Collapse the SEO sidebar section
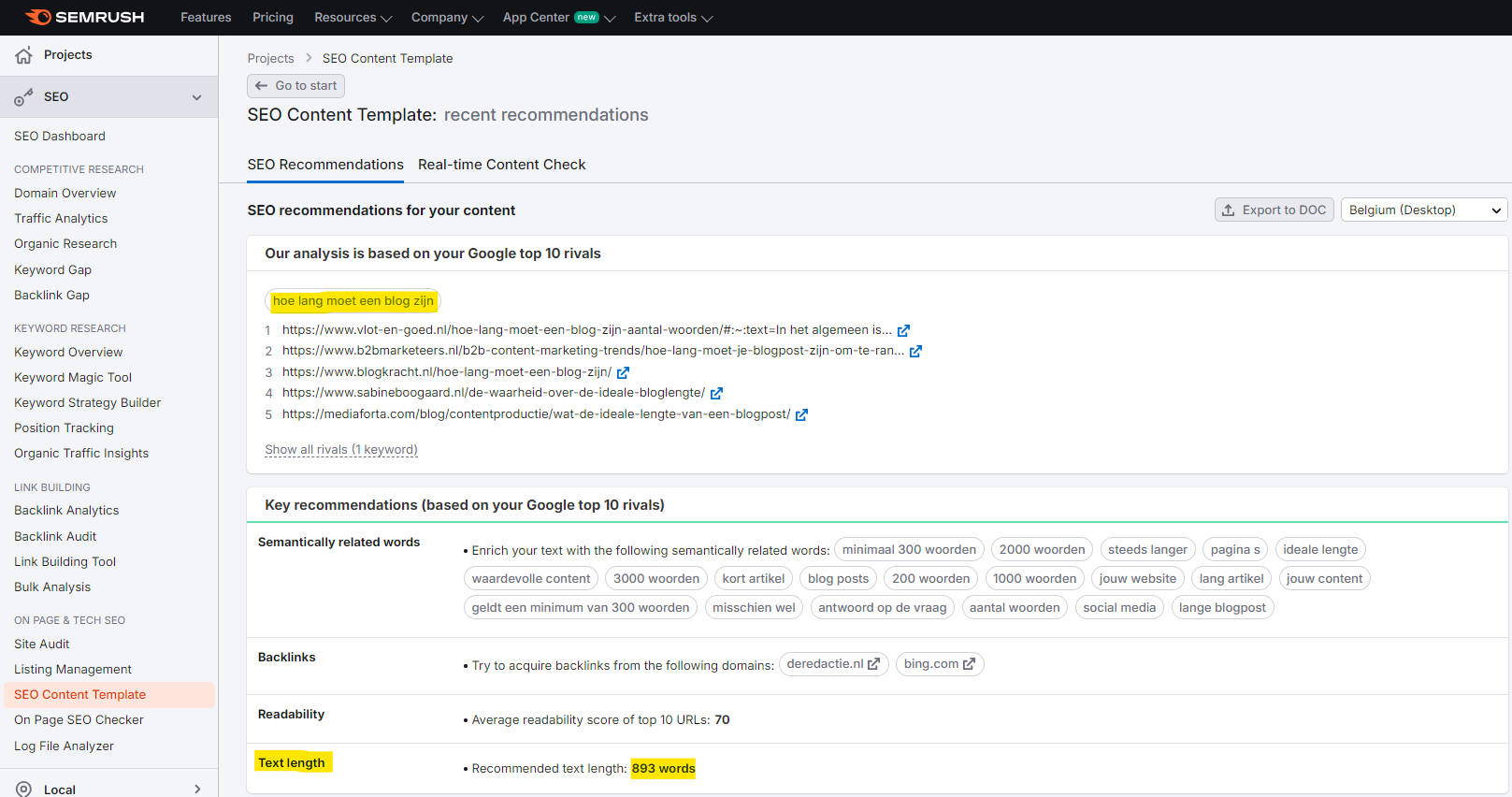The width and height of the screenshot is (1512, 797). coord(196,97)
